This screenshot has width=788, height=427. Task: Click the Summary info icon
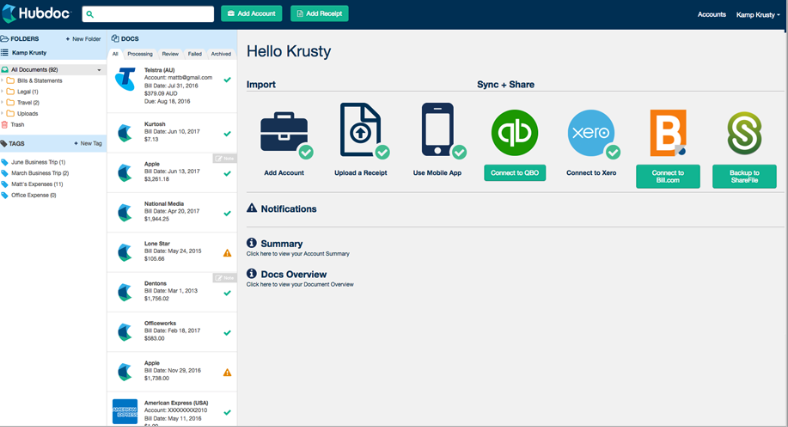(252, 243)
